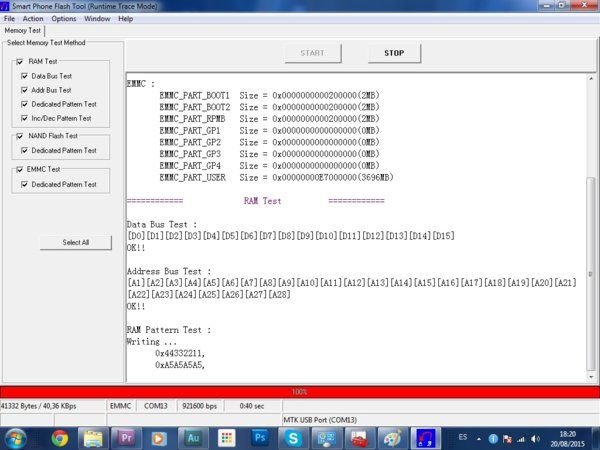Click the 0xA5A5A5A5 pattern value
This screenshot has height=450, width=600.
[180, 365]
